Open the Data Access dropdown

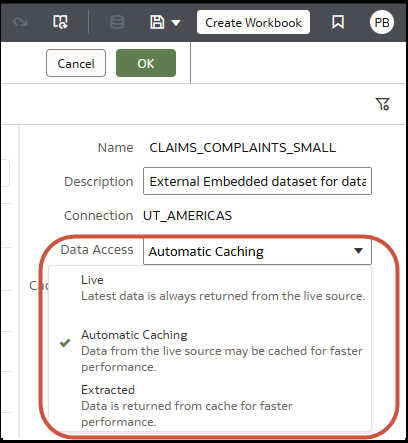click(x=257, y=251)
